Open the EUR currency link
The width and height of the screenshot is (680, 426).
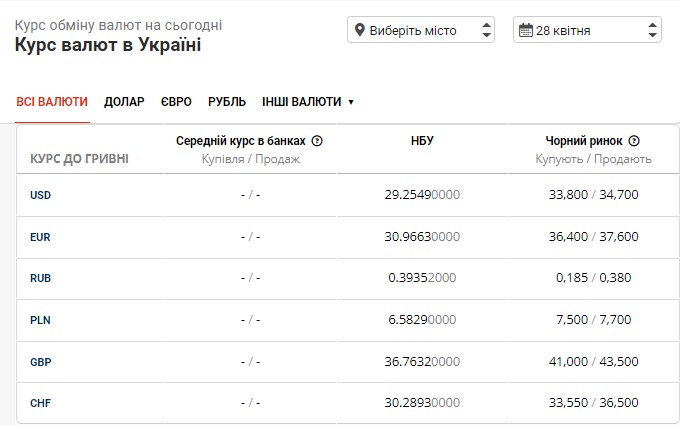tap(41, 237)
